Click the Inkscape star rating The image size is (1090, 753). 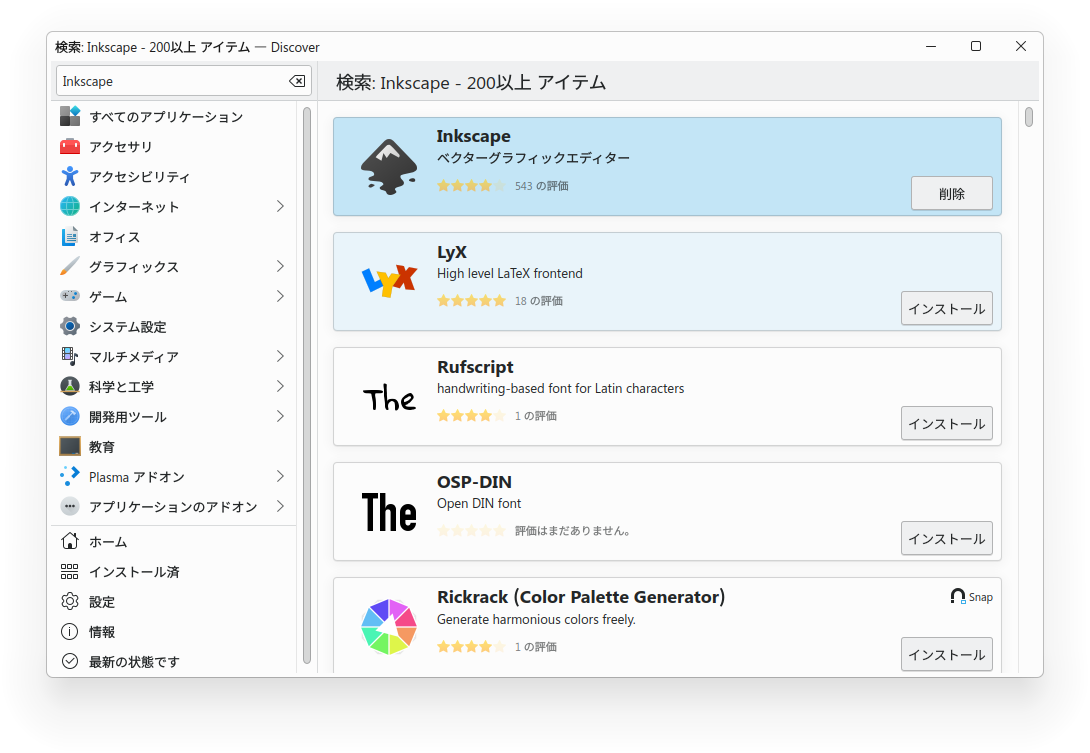(471, 186)
